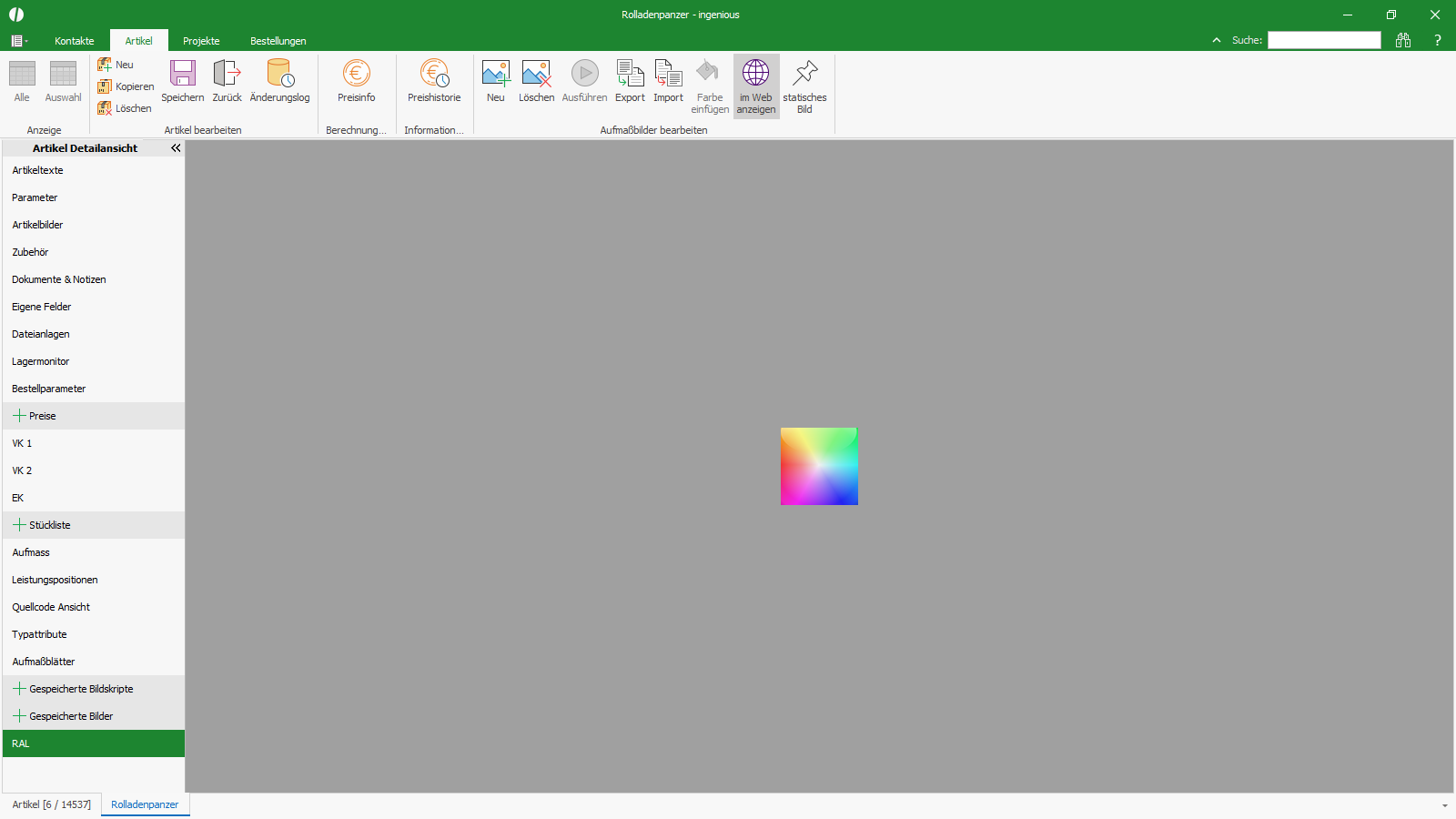This screenshot has width=1456, height=819.
Task: Click into the Suche input field
Action: tap(1324, 40)
